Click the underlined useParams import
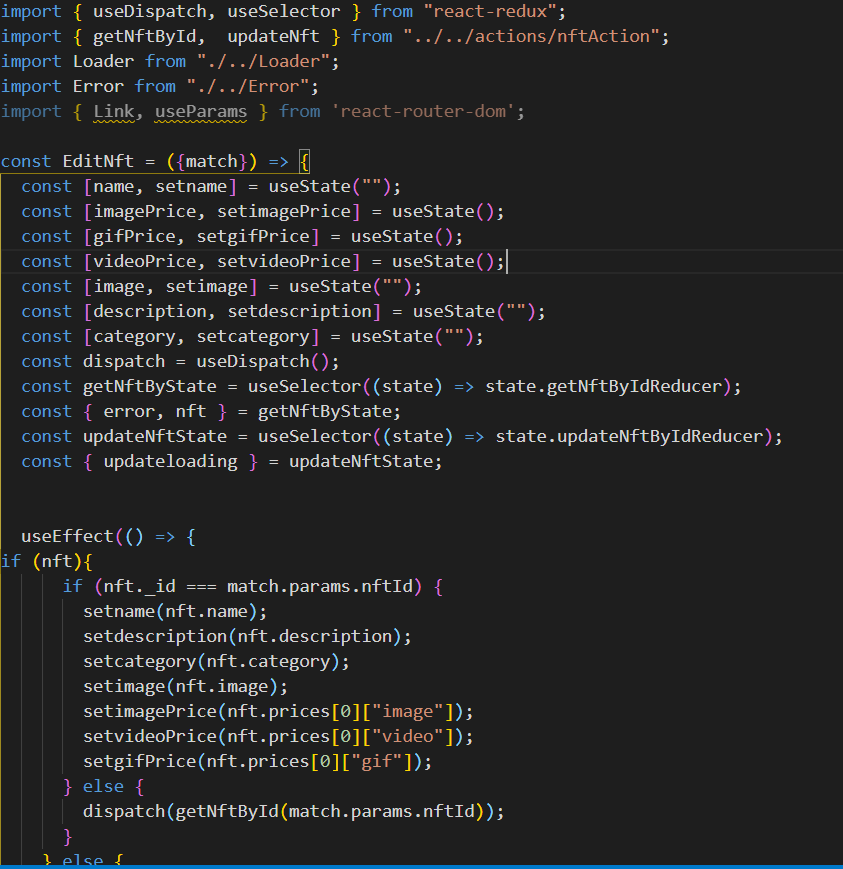This screenshot has height=869, width=843. tap(201, 111)
